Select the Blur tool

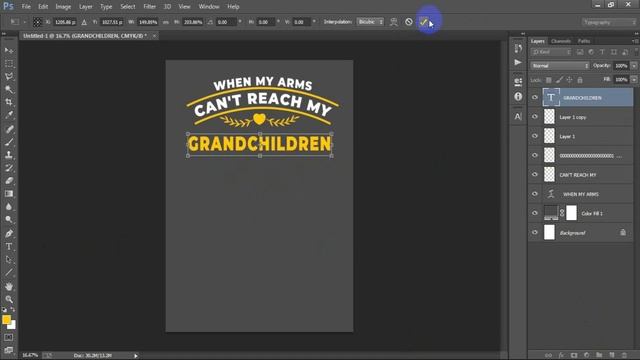pyautogui.click(x=9, y=207)
